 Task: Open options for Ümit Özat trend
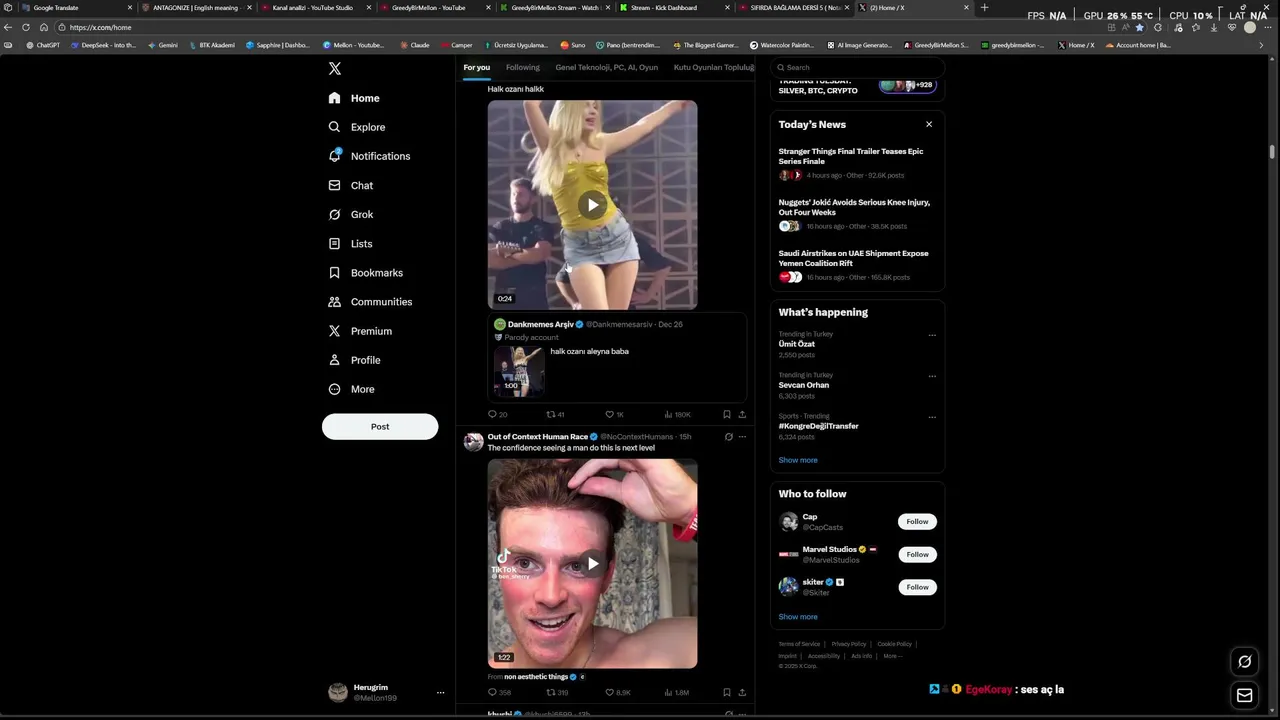[x=932, y=335]
